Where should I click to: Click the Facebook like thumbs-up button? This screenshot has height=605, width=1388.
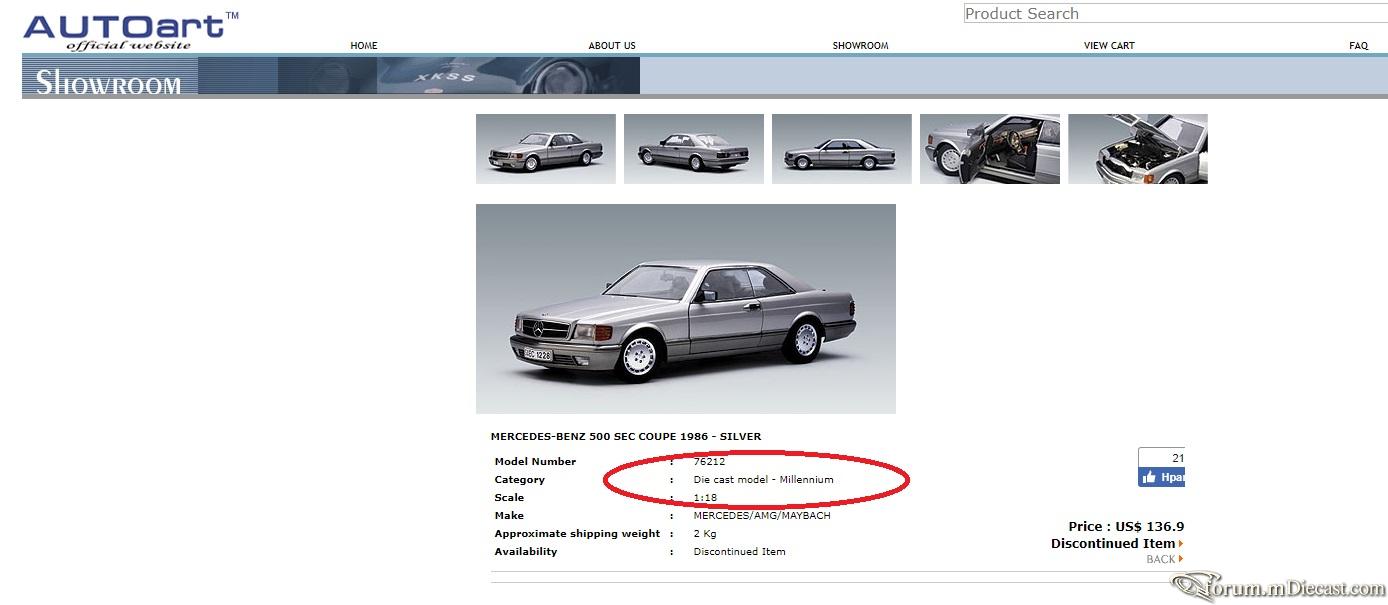point(1161,478)
